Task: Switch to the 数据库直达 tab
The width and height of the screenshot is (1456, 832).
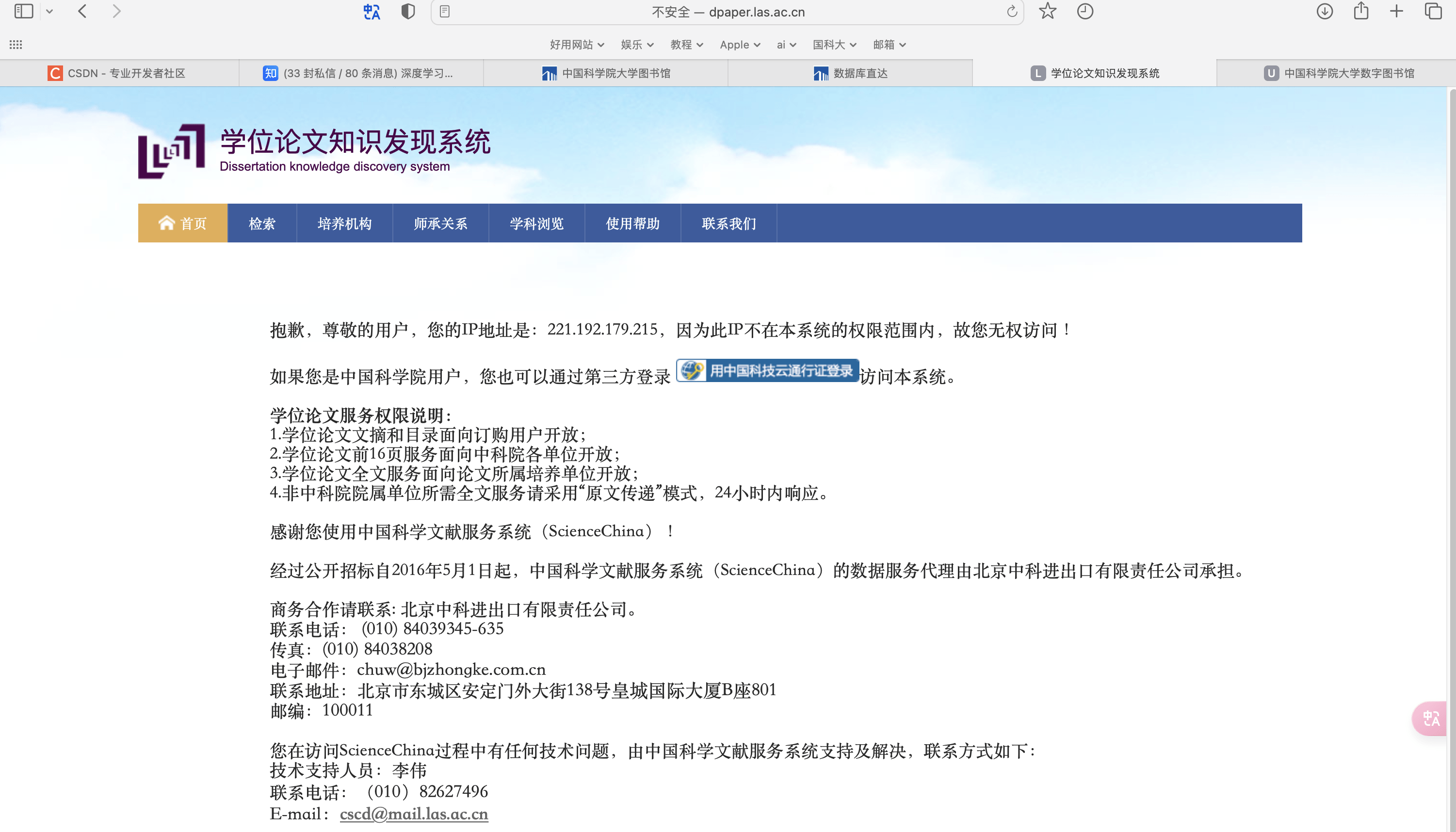Action: (x=850, y=73)
